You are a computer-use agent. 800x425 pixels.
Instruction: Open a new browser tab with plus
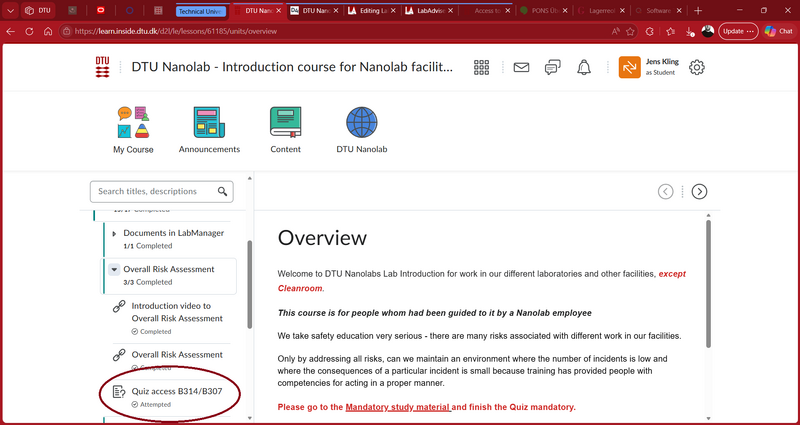[698, 11]
